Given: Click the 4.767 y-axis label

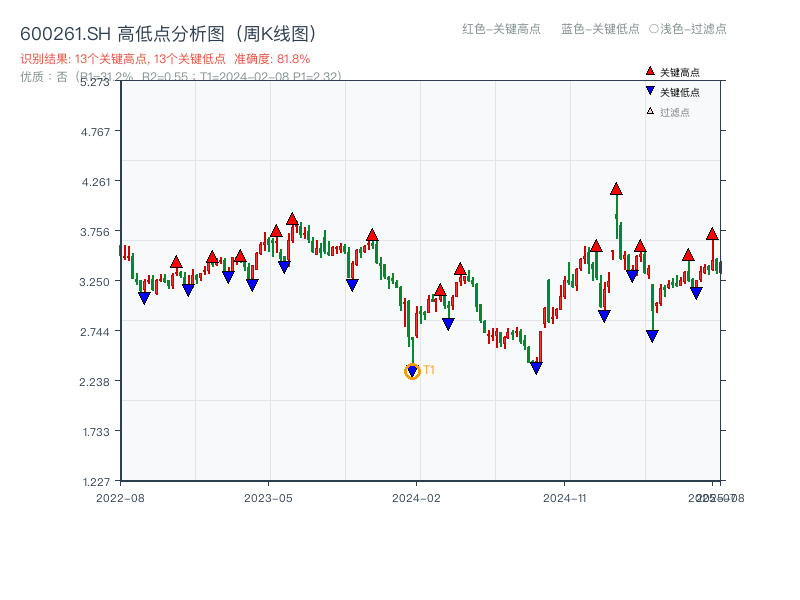Looking at the screenshot, I should (95, 132).
